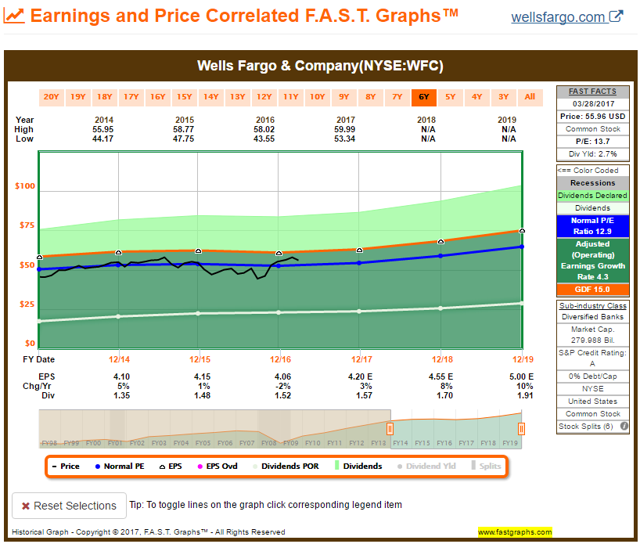
Task: Click the FY16 area in range navigator
Action: click(444, 429)
